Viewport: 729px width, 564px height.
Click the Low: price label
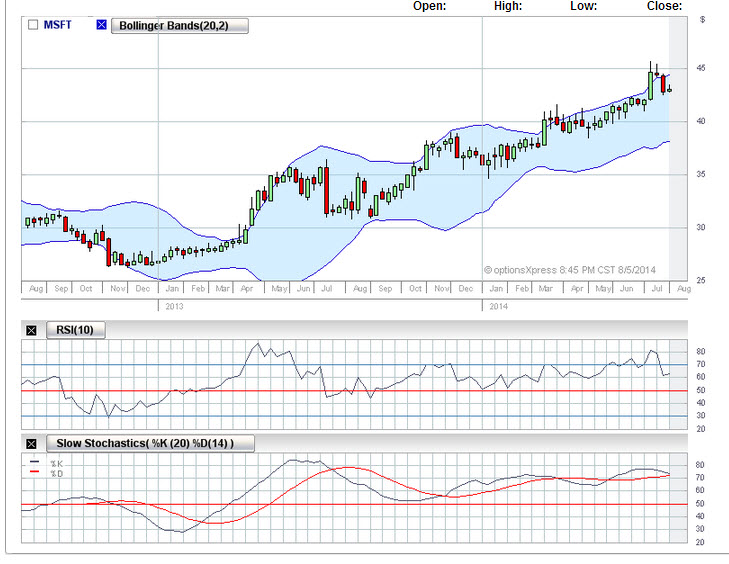583,6
